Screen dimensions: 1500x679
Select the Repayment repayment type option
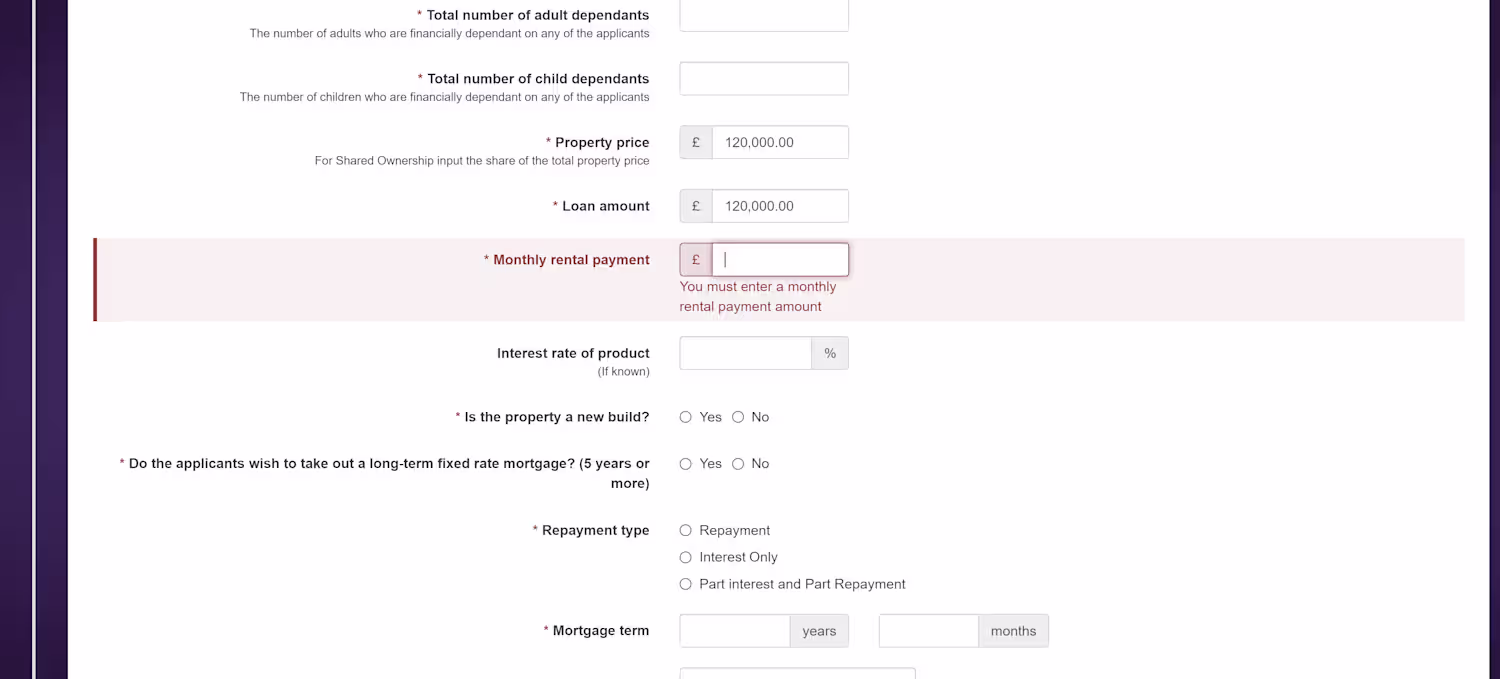point(686,531)
